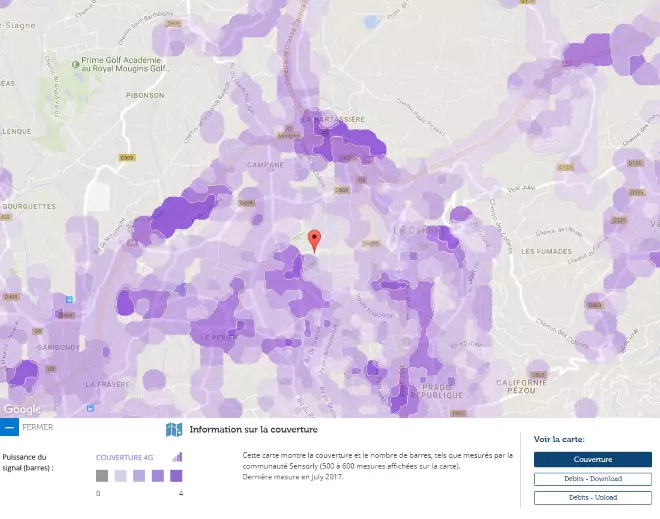Click the D135 road badge on the right
The height and width of the screenshot is (519, 660).
click(x=635, y=163)
